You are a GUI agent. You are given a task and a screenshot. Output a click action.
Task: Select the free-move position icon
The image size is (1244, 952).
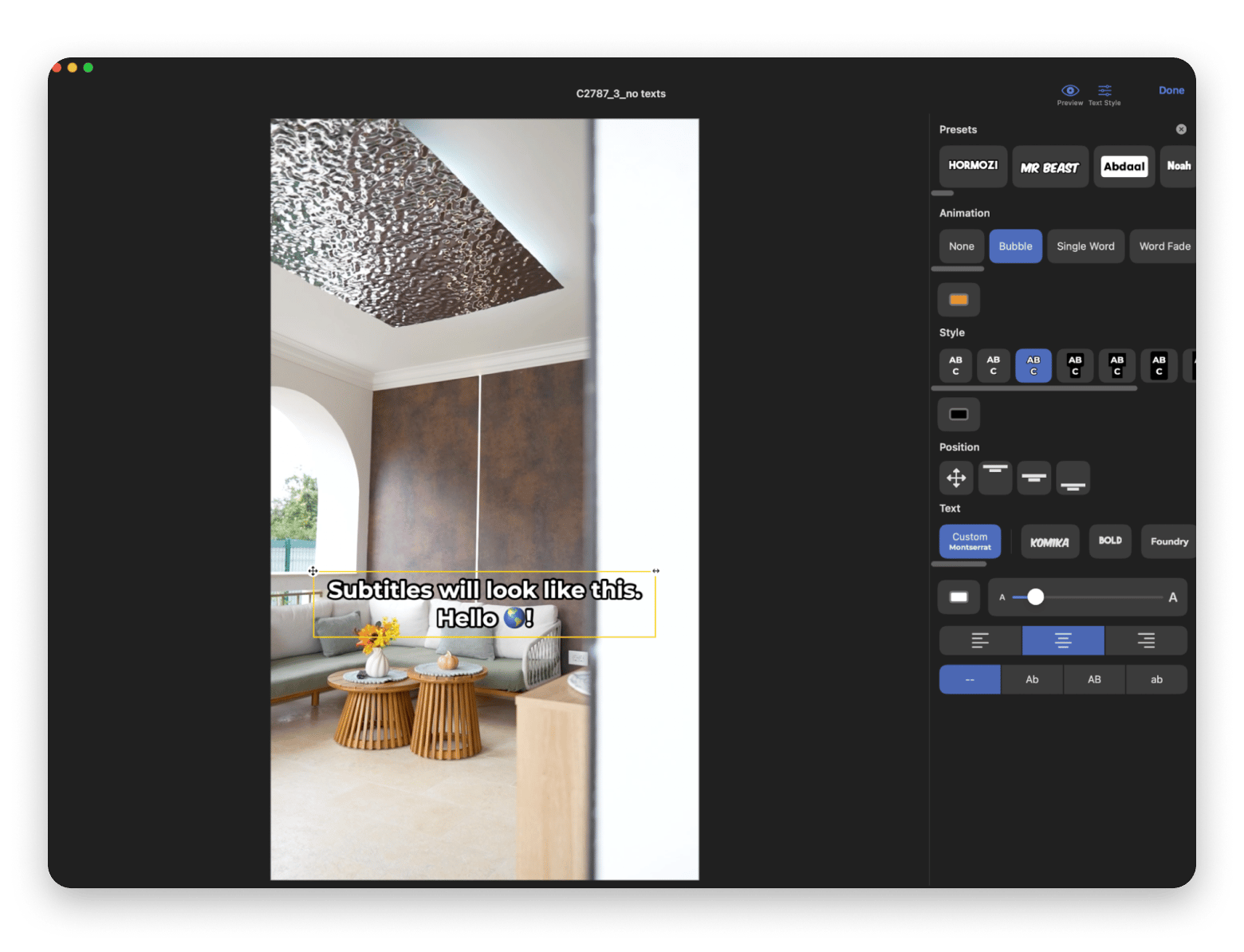point(956,478)
